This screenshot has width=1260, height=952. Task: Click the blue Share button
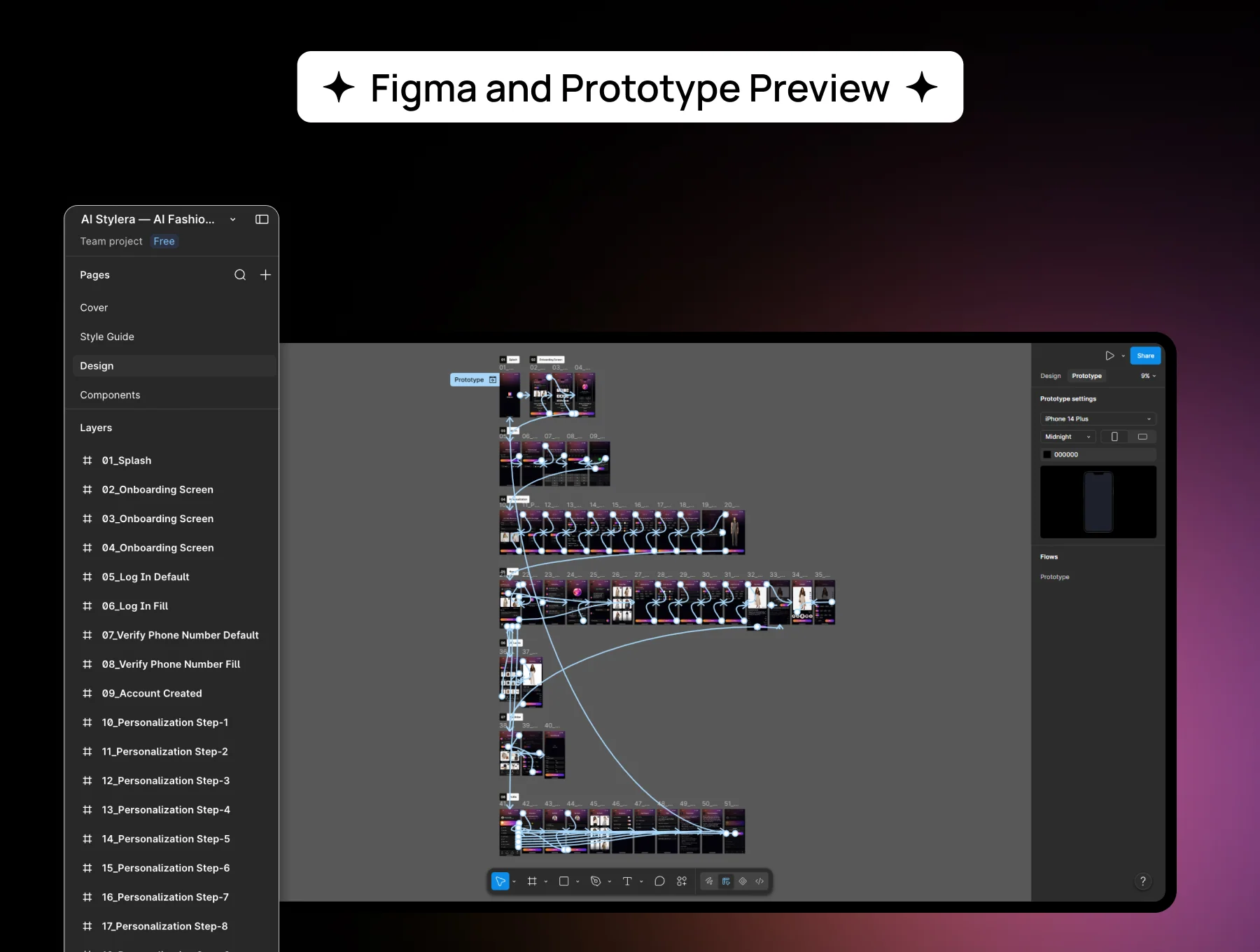point(1145,356)
